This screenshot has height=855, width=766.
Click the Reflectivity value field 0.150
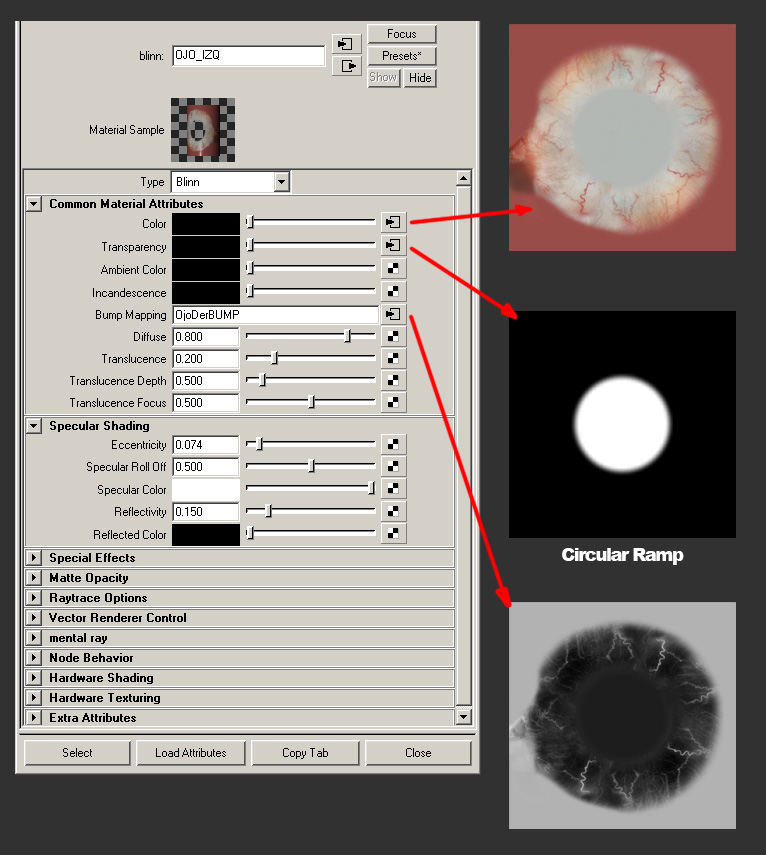(206, 511)
